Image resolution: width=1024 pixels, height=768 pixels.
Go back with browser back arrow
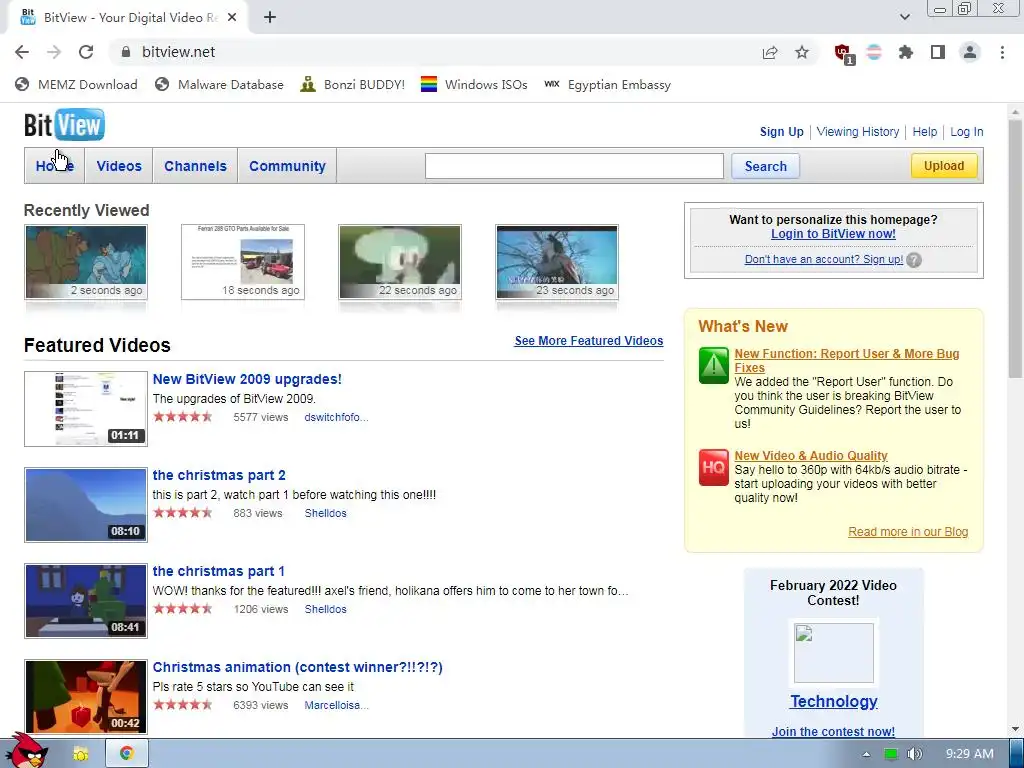22,52
